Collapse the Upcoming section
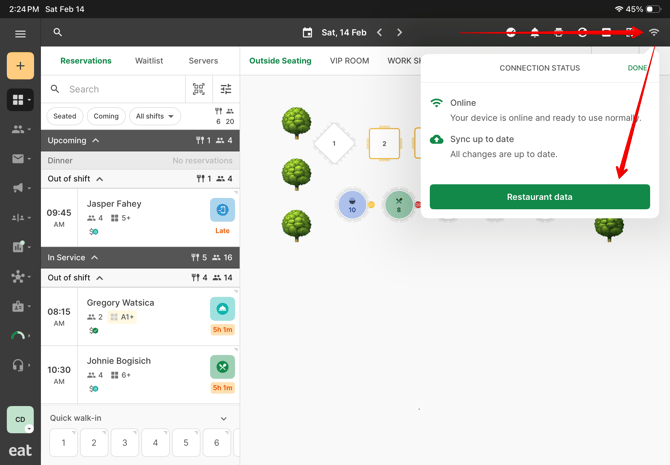 tap(96, 141)
